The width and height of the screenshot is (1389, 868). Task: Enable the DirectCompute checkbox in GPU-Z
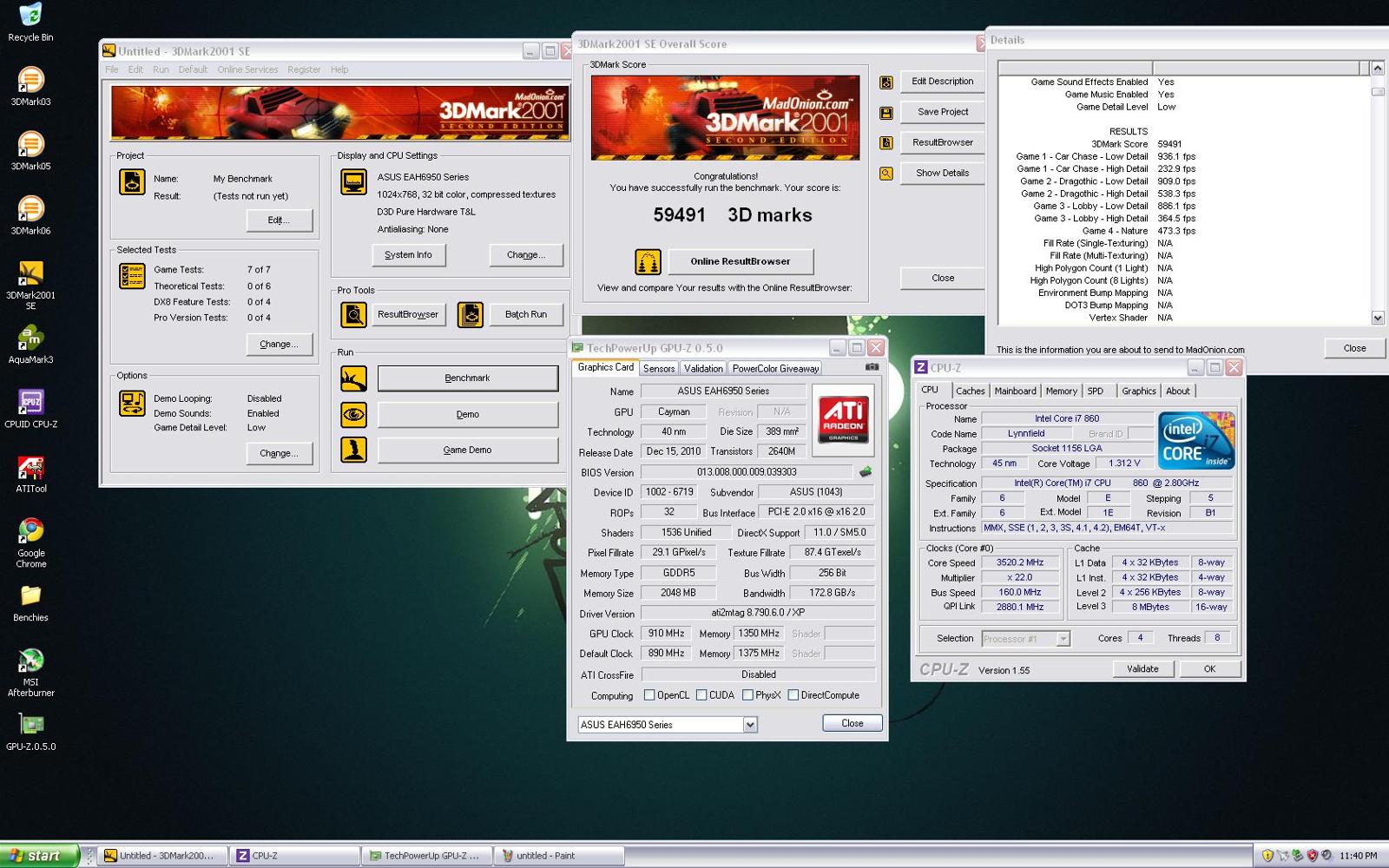[x=793, y=695]
